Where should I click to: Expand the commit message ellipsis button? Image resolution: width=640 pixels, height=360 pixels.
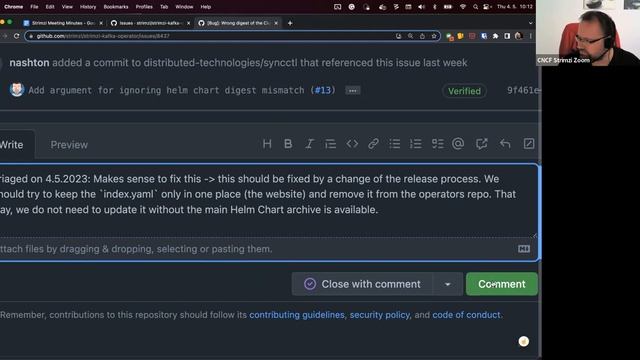point(353,91)
